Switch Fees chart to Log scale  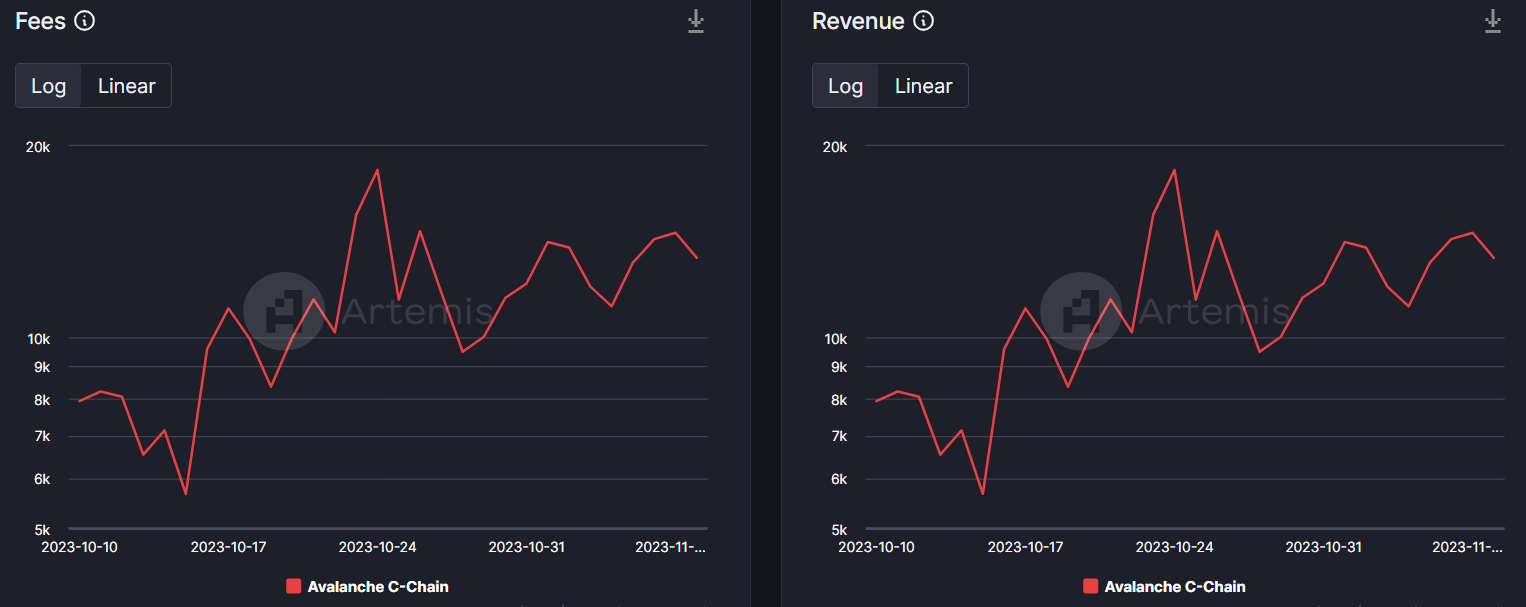click(x=48, y=86)
